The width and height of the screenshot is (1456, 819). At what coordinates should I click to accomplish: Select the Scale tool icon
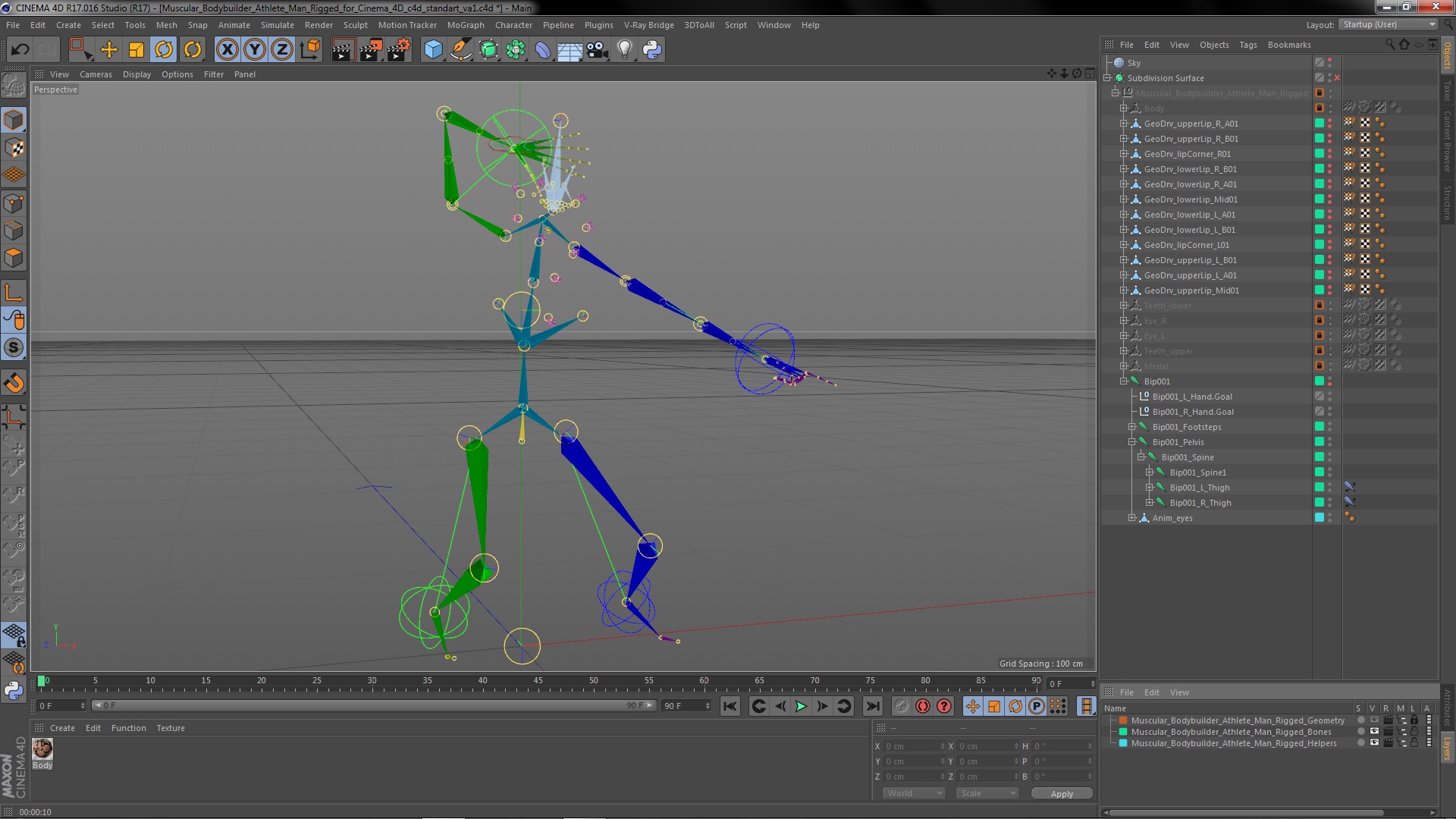click(136, 50)
